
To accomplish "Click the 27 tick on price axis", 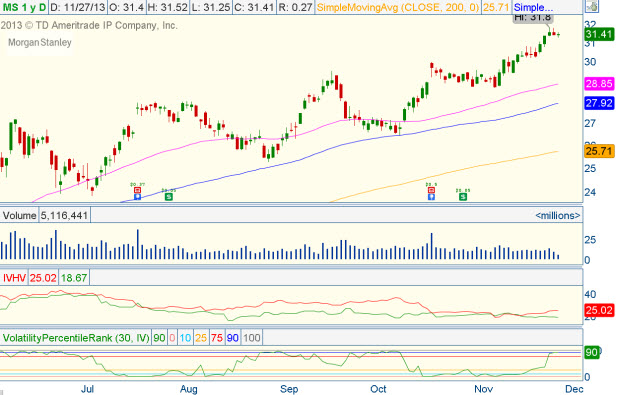I will click(590, 124).
